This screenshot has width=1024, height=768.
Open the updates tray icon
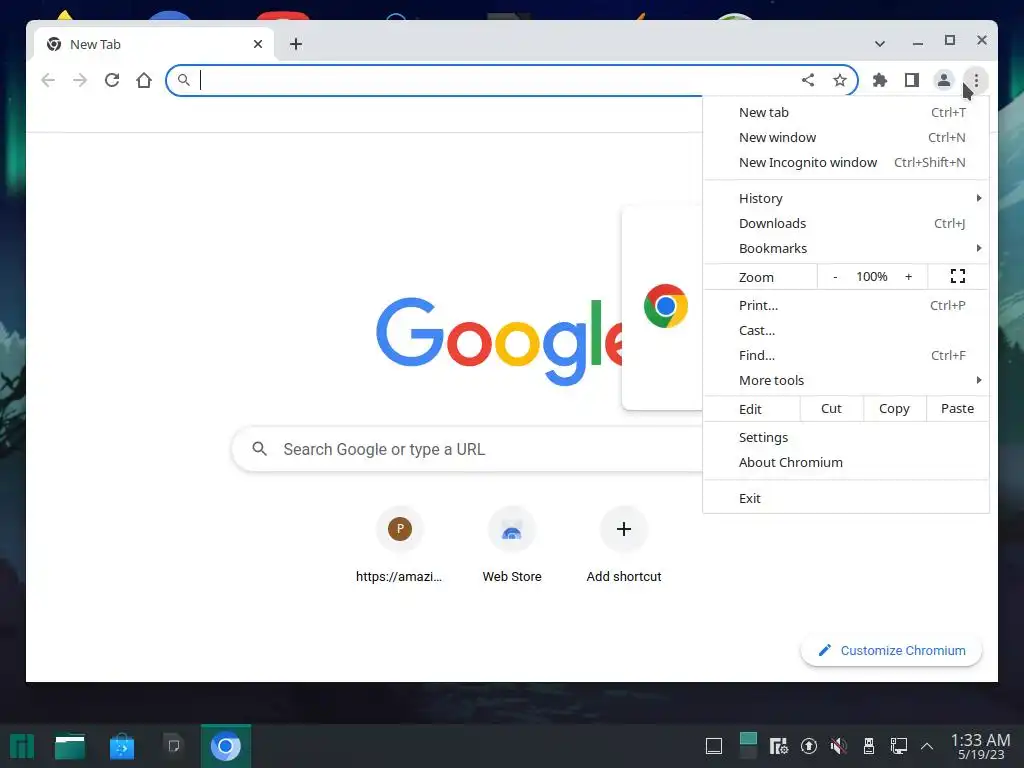coord(808,746)
